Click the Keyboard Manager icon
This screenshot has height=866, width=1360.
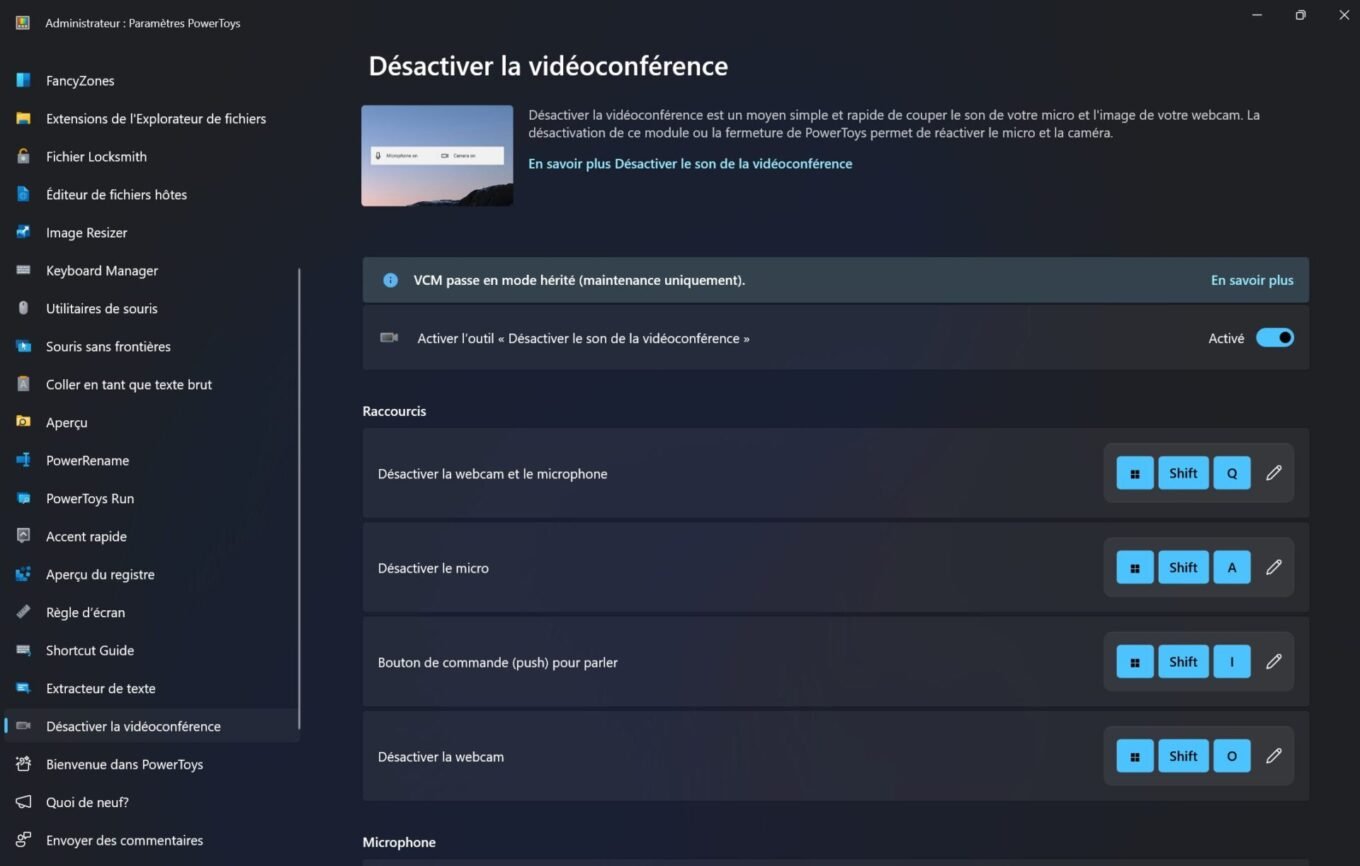pos(23,270)
